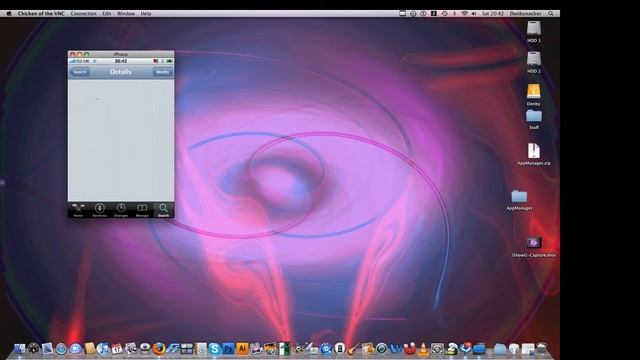Viewport: 640px width, 360px height.
Task: Open the Changes tab in Cydia
Action: (x=121, y=210)
